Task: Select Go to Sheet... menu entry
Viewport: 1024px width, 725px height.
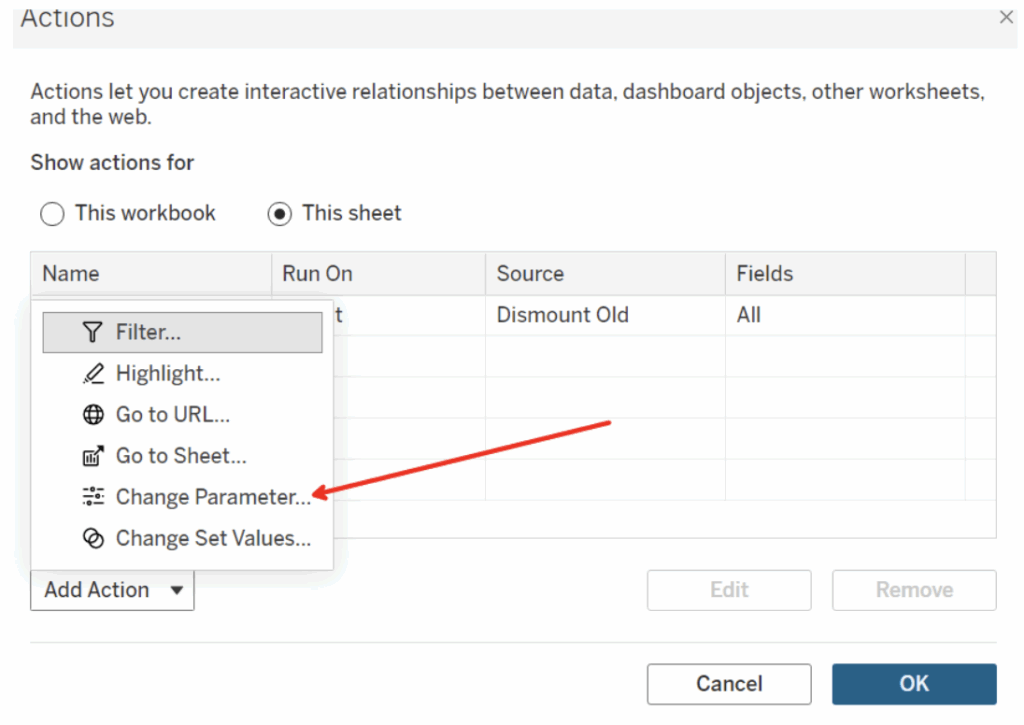Action: [182, 456]
